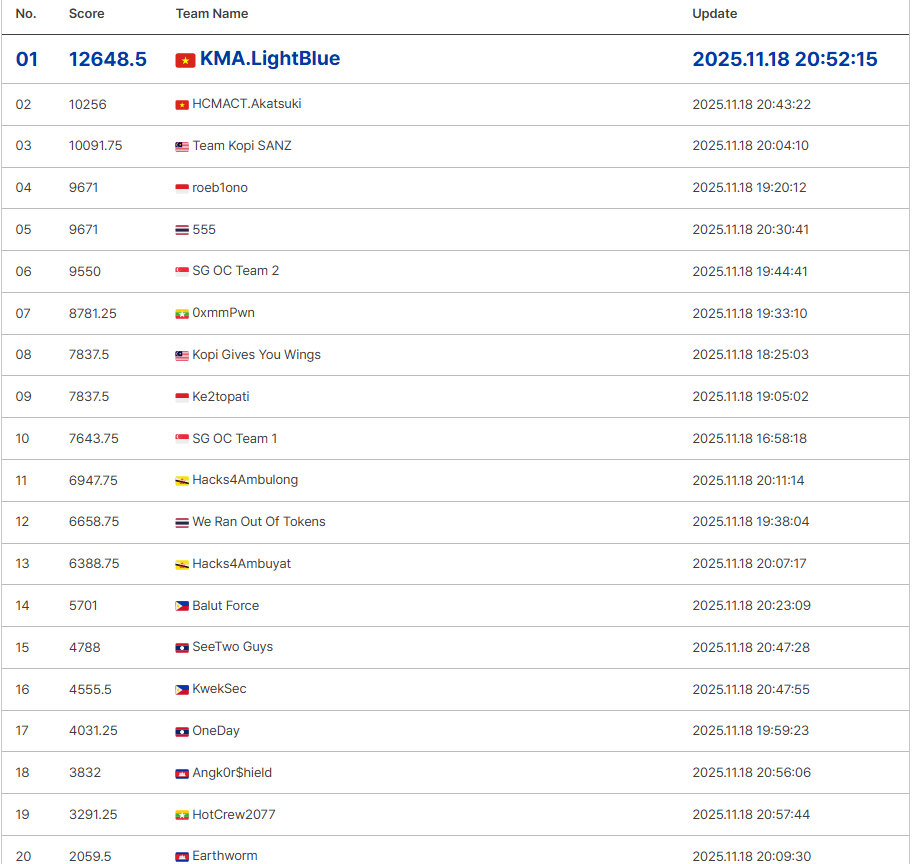
Task: Select the OneDay team name
Action: tap(216, 731)
